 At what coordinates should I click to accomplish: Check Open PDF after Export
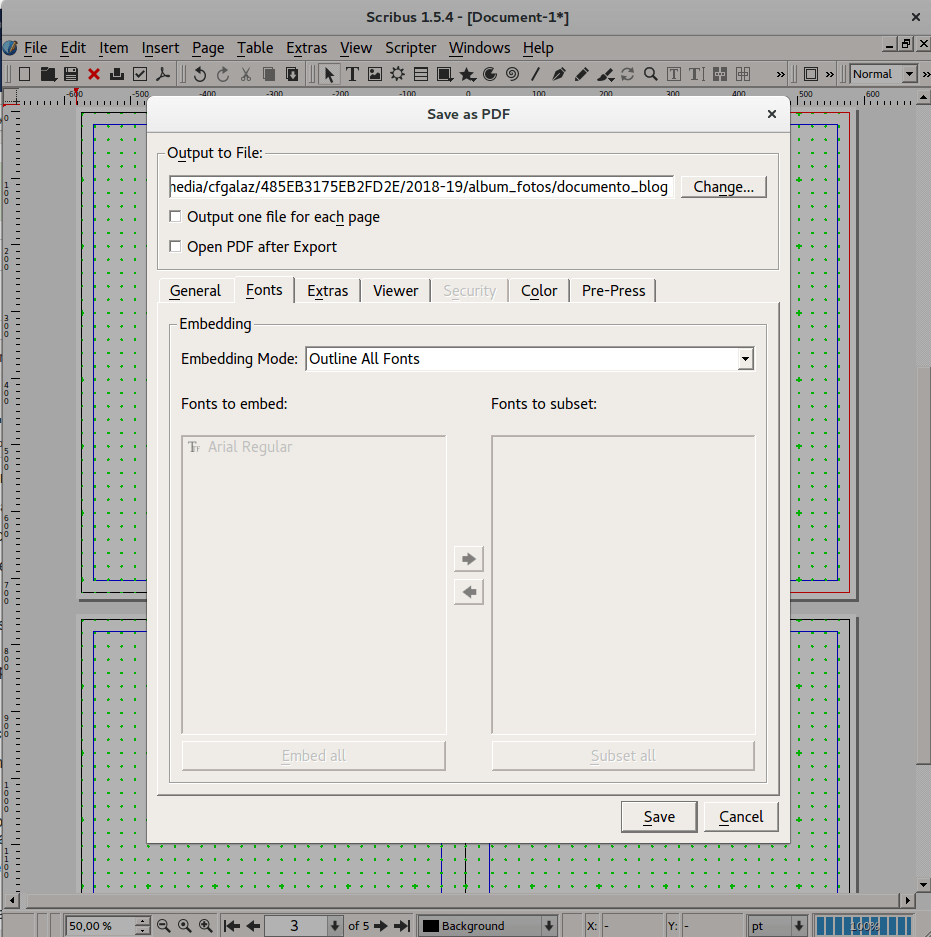[x=175, y=246]
